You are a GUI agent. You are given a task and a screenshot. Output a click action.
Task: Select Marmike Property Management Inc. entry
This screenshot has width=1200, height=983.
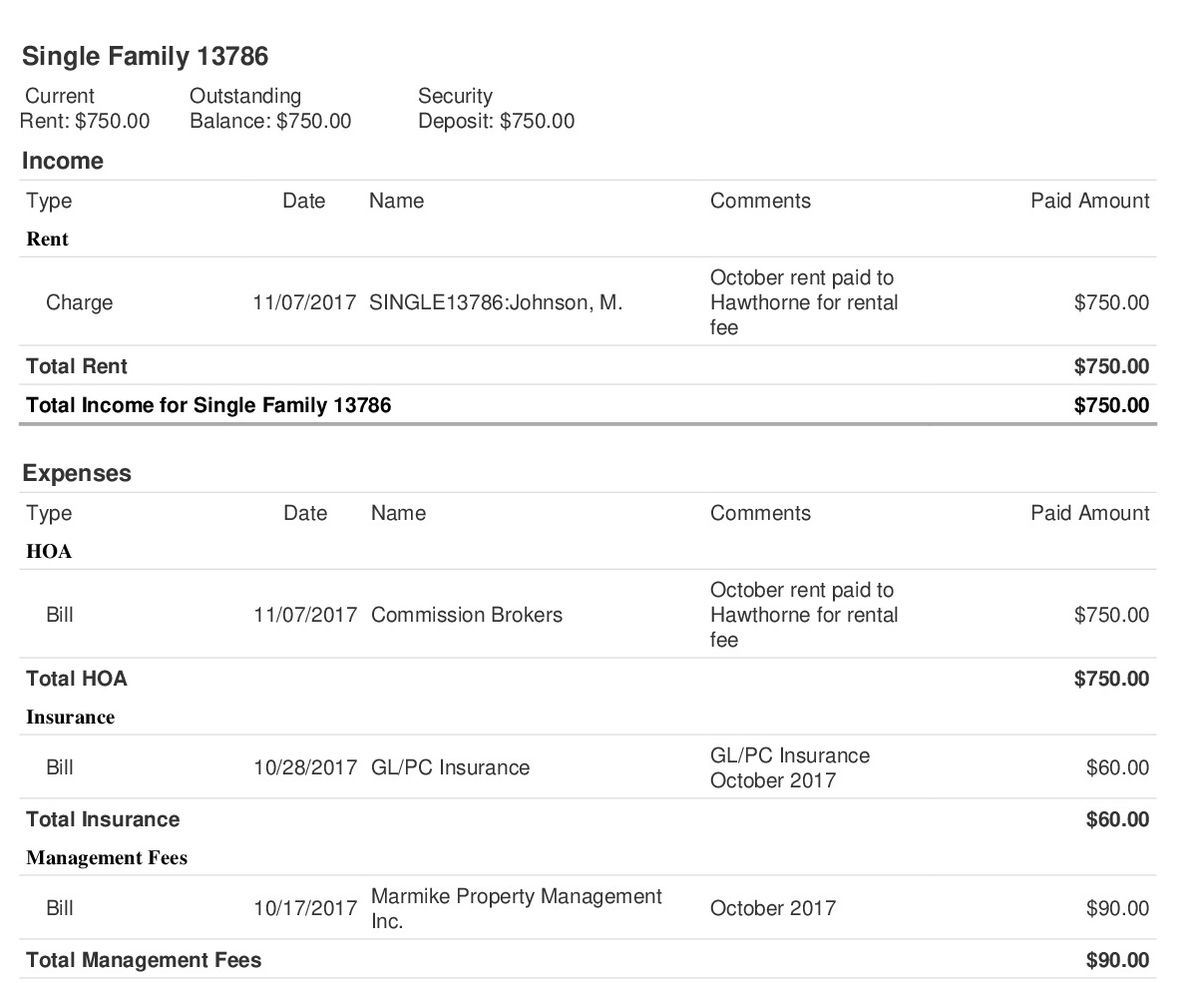515,908
